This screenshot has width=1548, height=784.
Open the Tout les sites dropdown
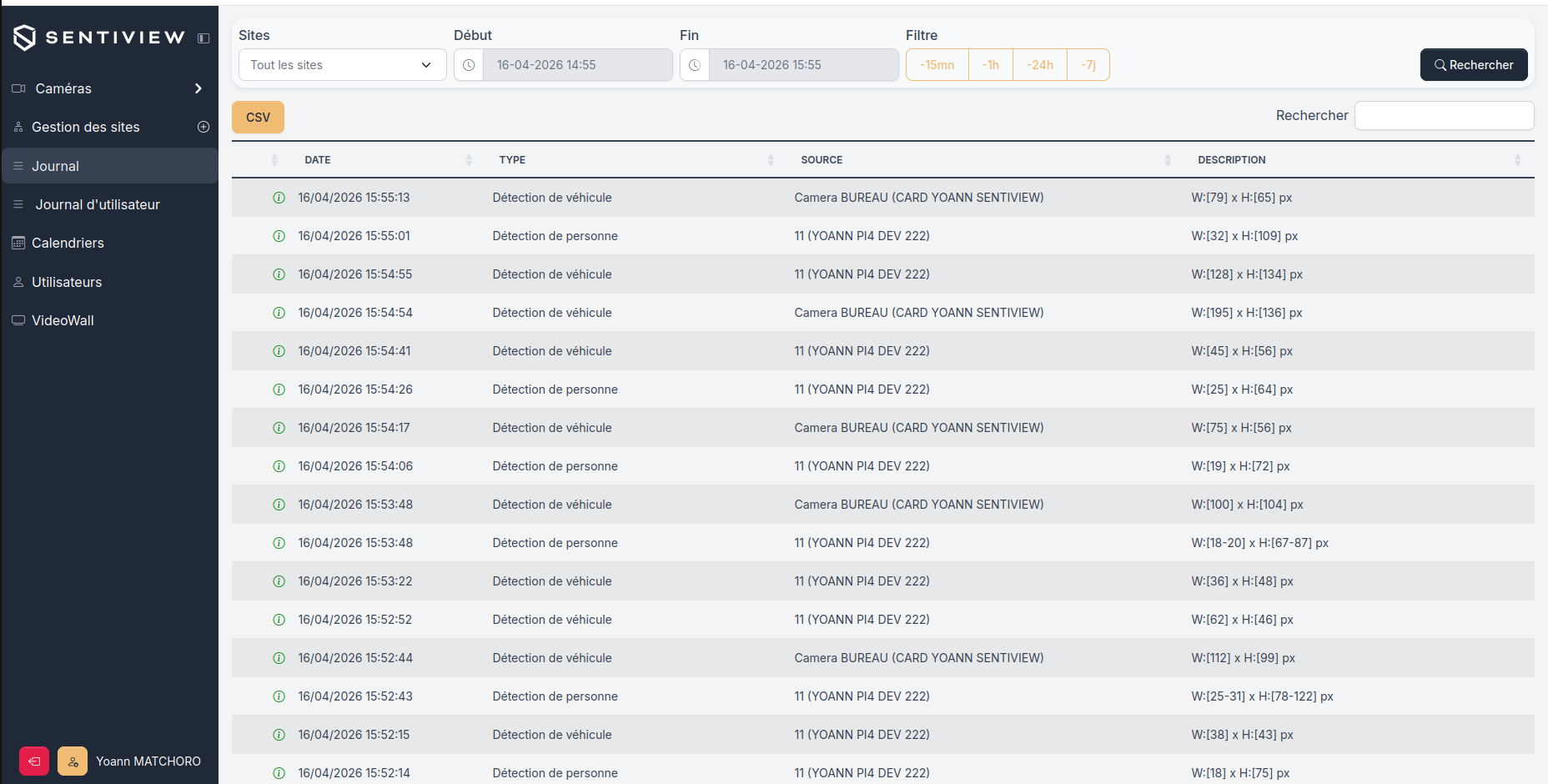[x=343, y=65]
